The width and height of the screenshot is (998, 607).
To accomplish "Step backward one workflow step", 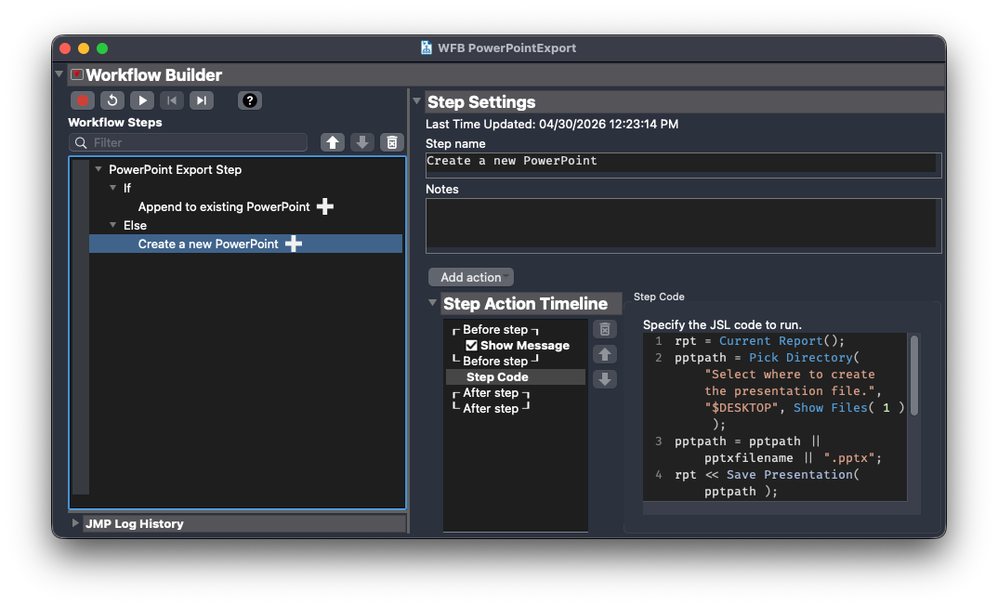I will [x=172, y=101].
